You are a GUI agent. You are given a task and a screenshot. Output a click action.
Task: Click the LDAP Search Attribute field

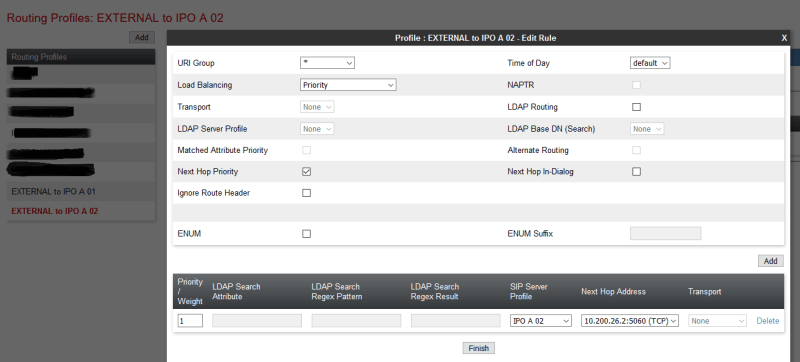(x=257, y=321)
